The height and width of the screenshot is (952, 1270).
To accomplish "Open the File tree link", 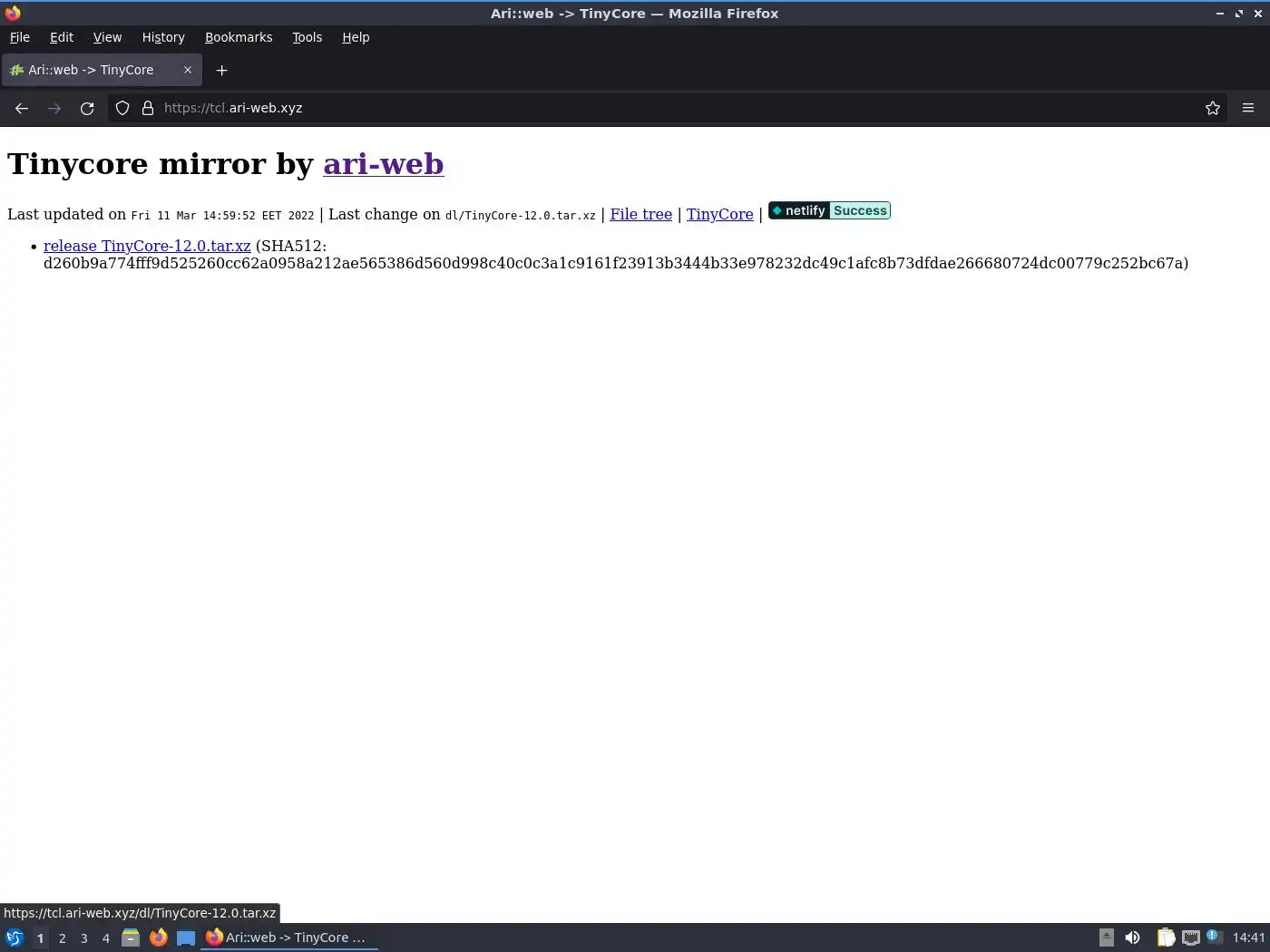I will [x=641, y=214].
